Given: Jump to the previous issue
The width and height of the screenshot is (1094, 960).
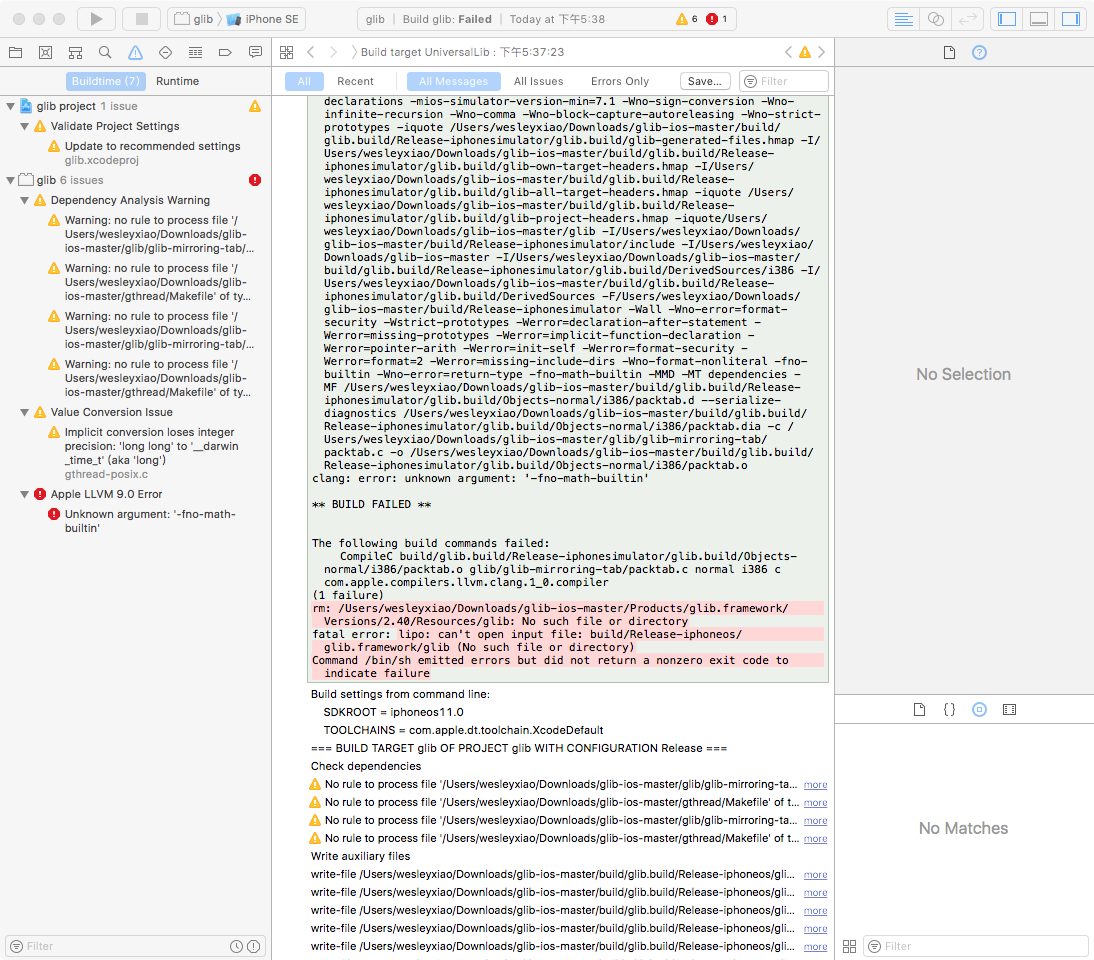Looking at the screenshot, I should 788,52.
